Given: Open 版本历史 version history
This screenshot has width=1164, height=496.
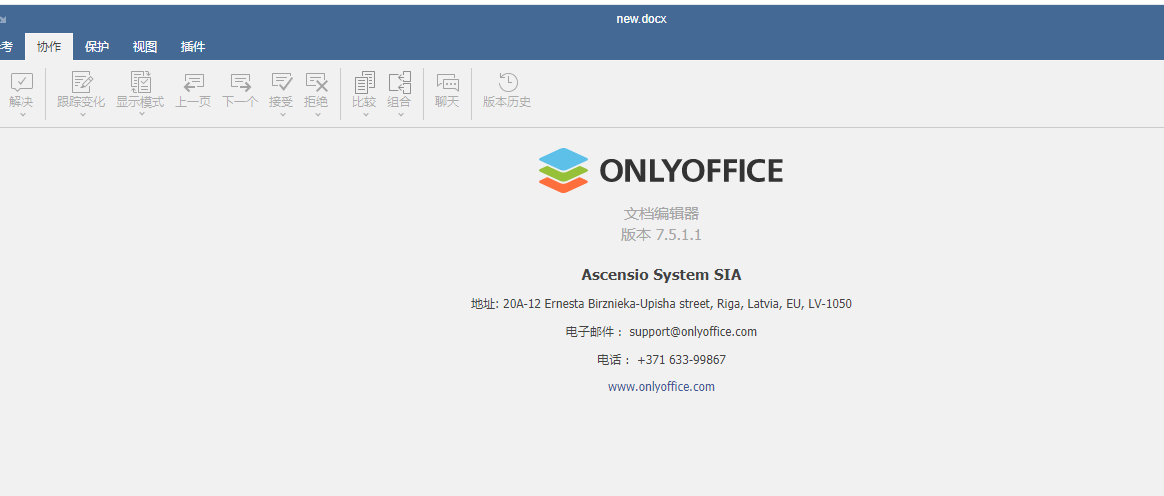Looking at the screenshot, I should tap(507, 89).
